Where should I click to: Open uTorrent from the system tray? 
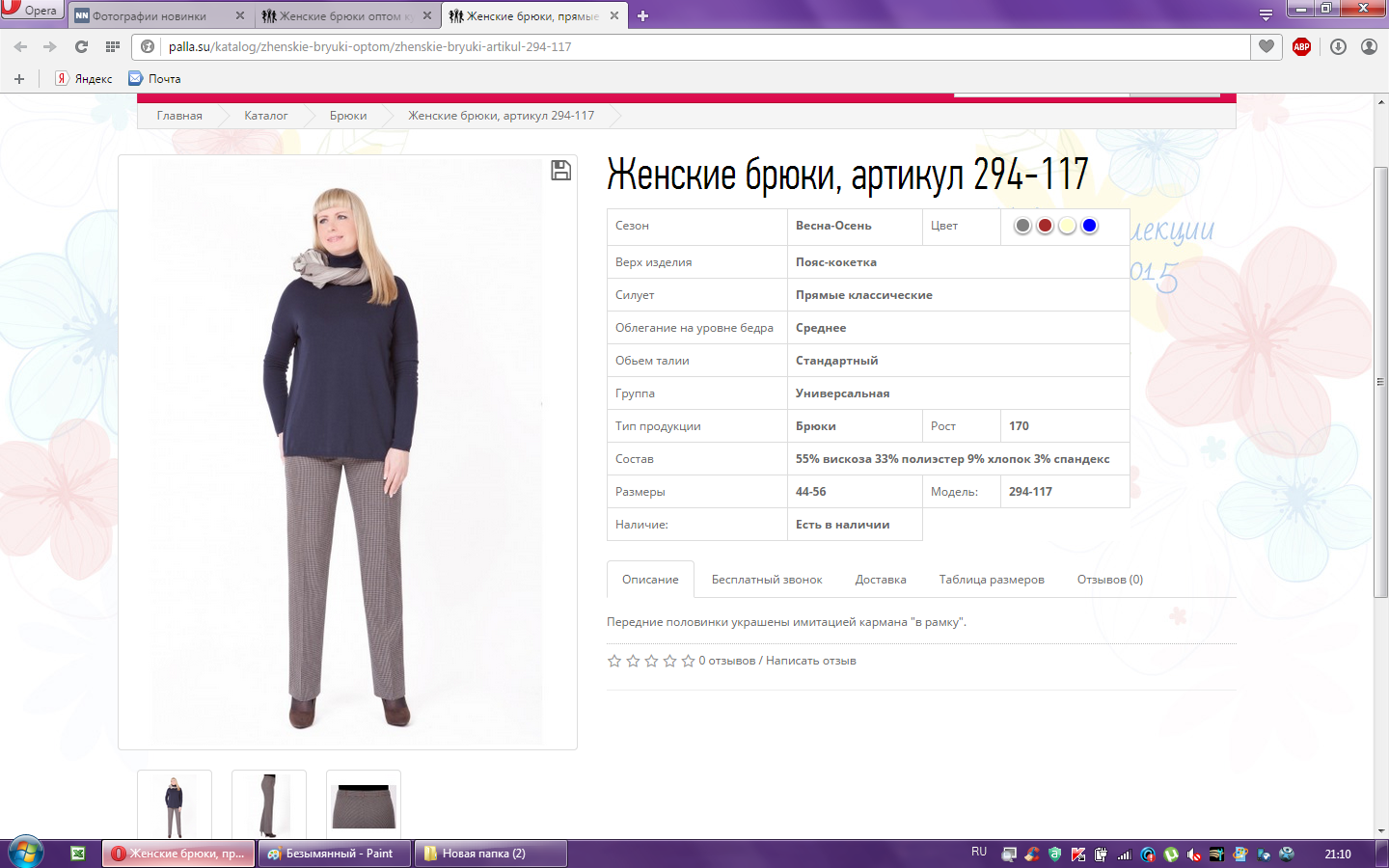click(x=1171, y=854)
